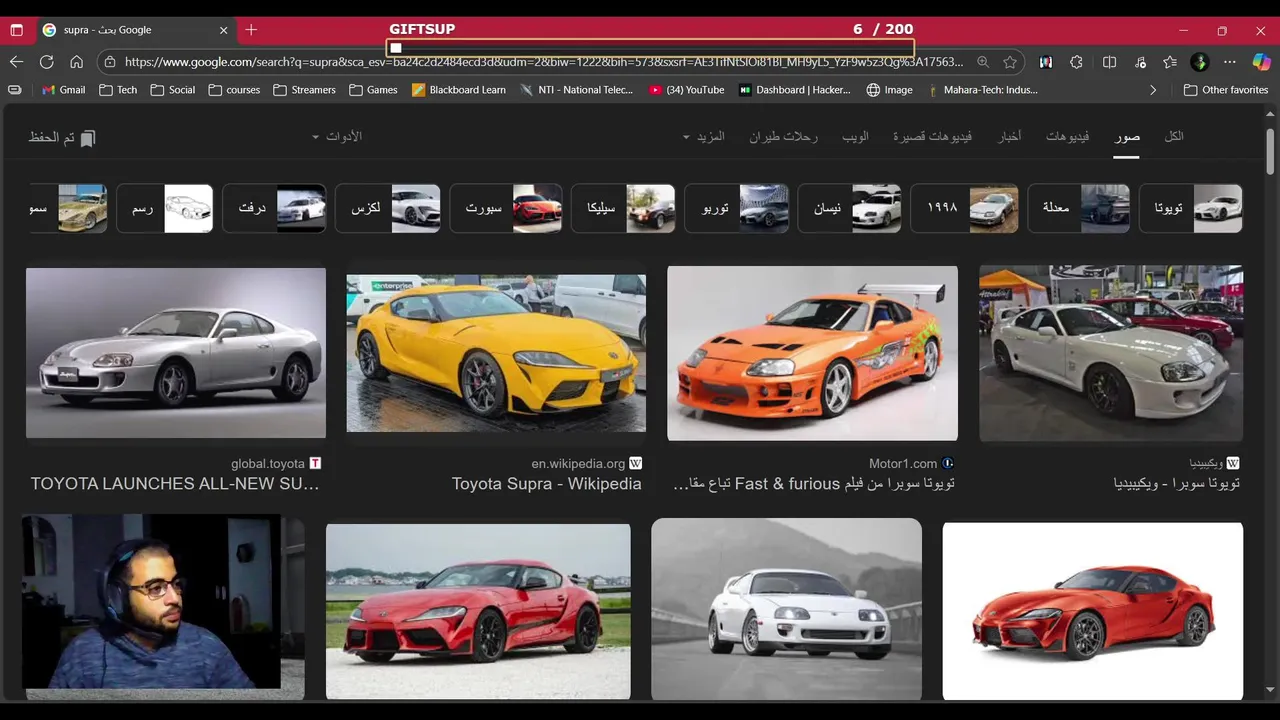Open the Streamers bookmarks folder

click(x=304, y=90)
